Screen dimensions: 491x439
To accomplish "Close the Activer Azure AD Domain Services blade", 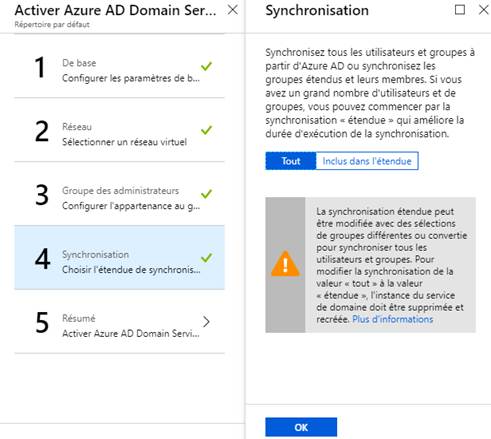I will tap(233, 10).
